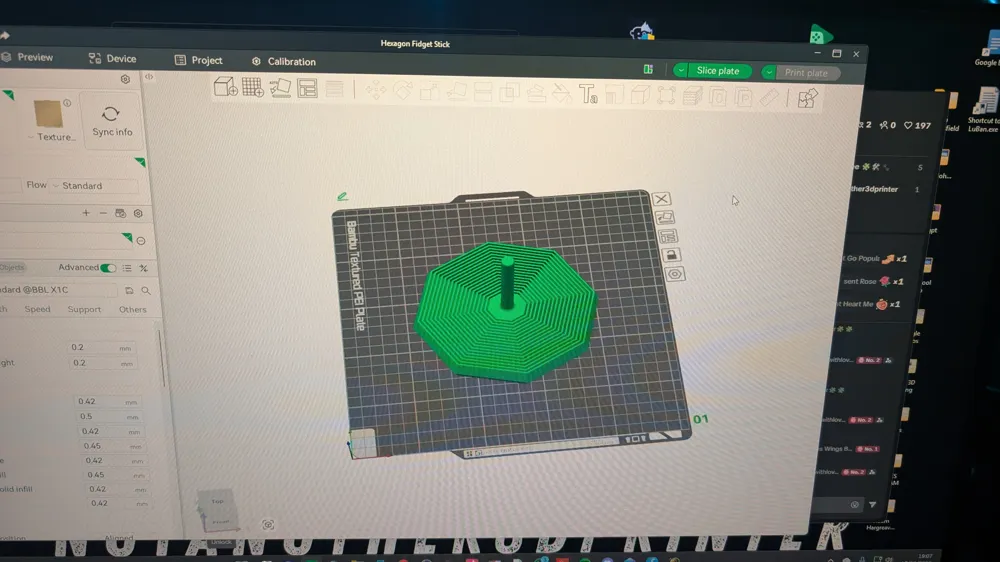Click the green plate name edit pencil
The image size is (1000, 562).
coord(342,196)
